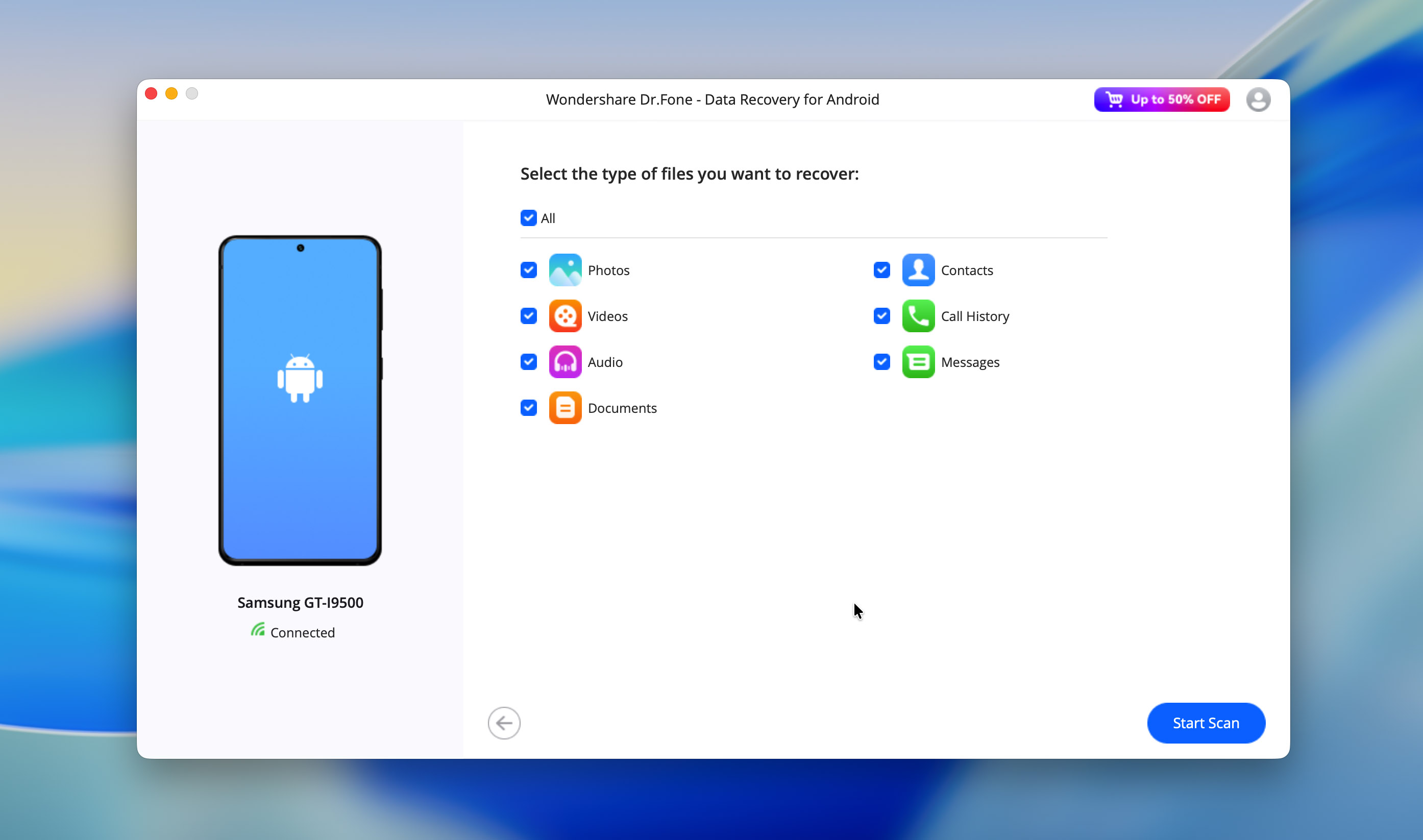
Task: Click the purple Audio headphones icon
Action: 565,362
